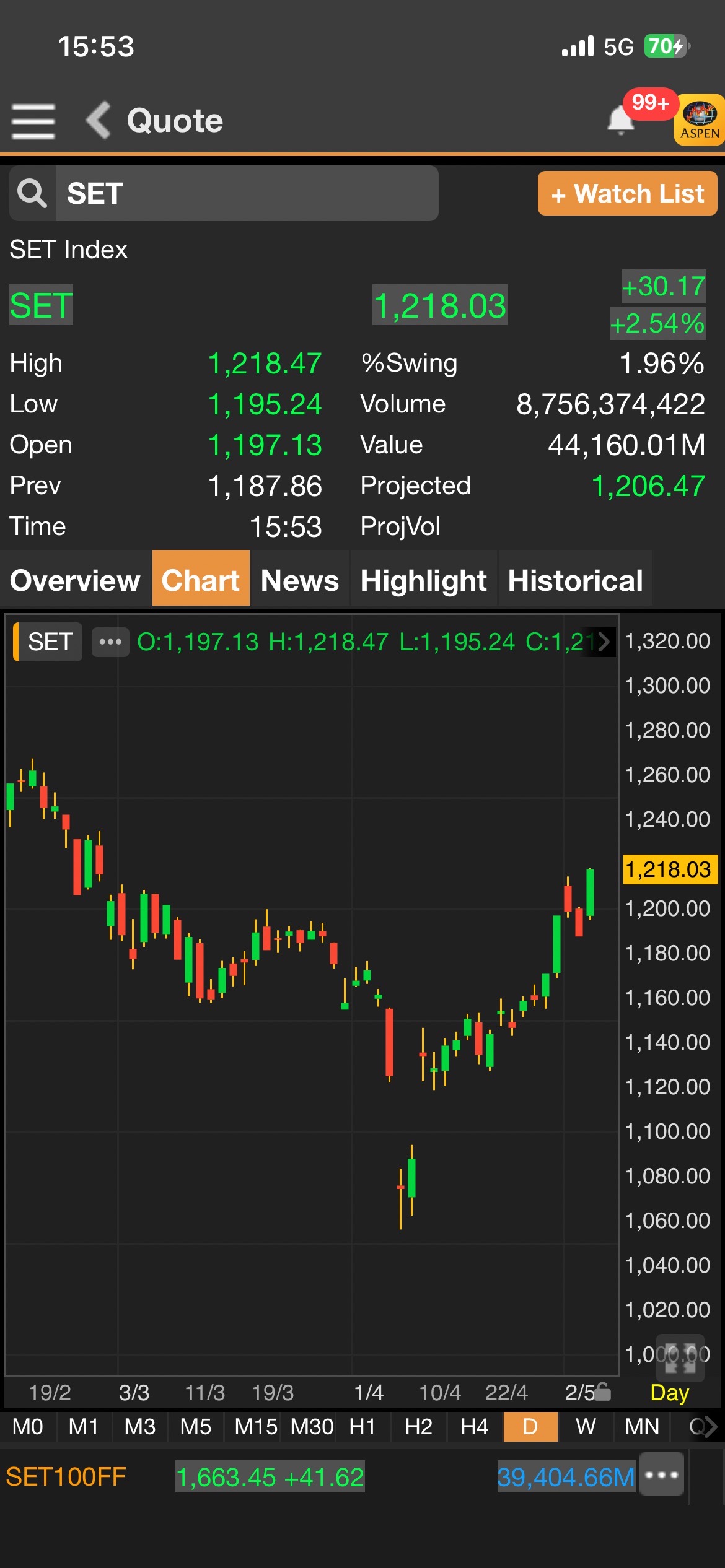Select the H4 timeframe
The image size is (725, 1568).
coord(474,1427)
